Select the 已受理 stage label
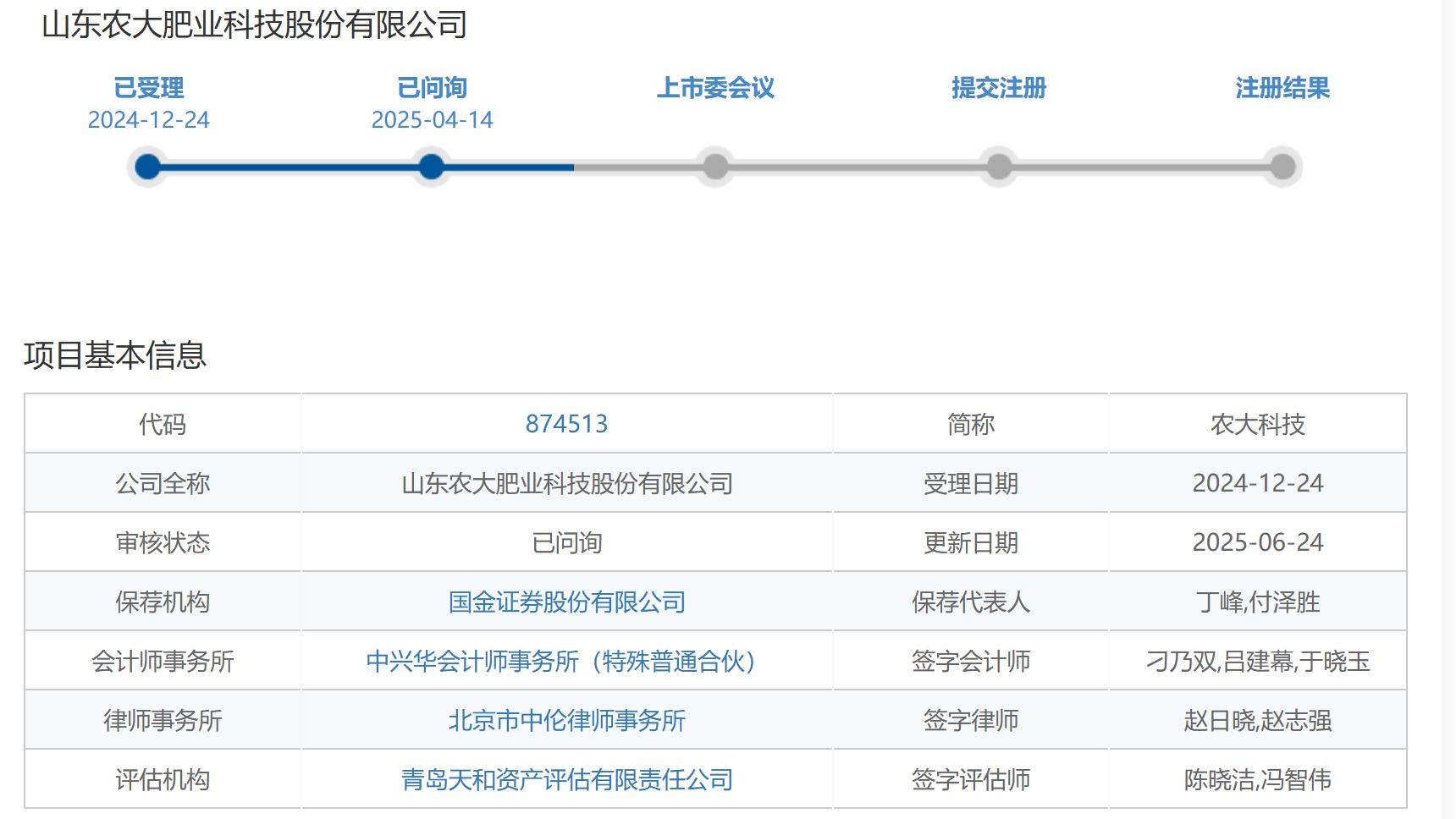The height and width of the screenshot is (819, 1456). point(148,88)
